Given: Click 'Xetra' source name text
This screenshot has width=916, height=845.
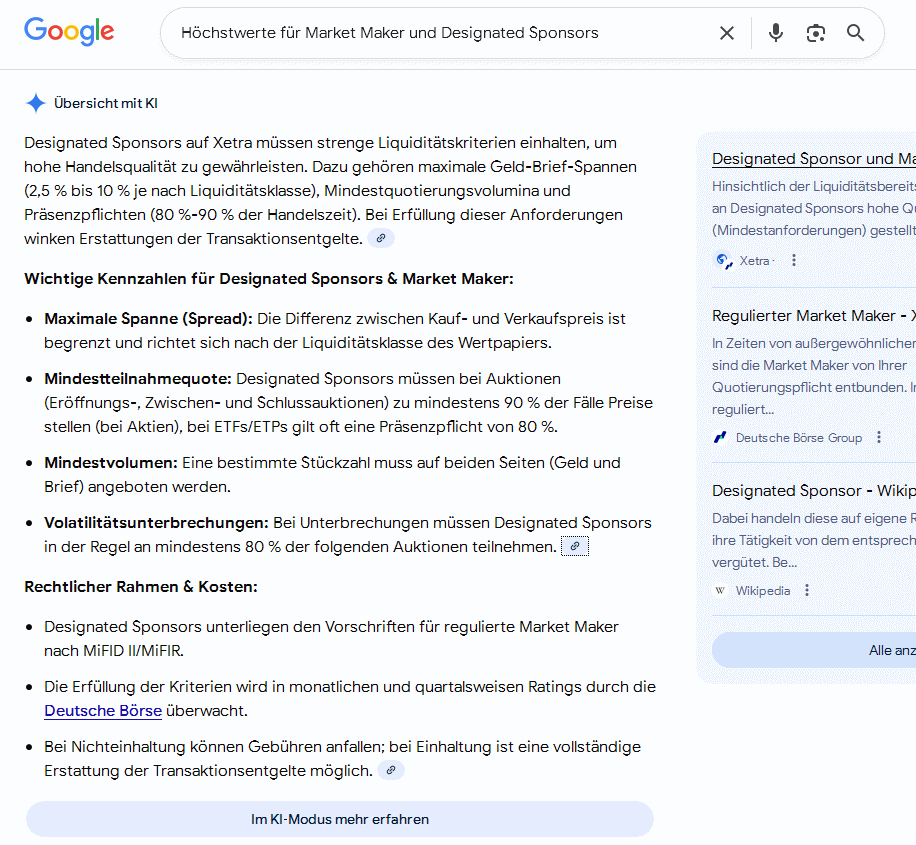Looking at the screenshot, I should 754,261.
